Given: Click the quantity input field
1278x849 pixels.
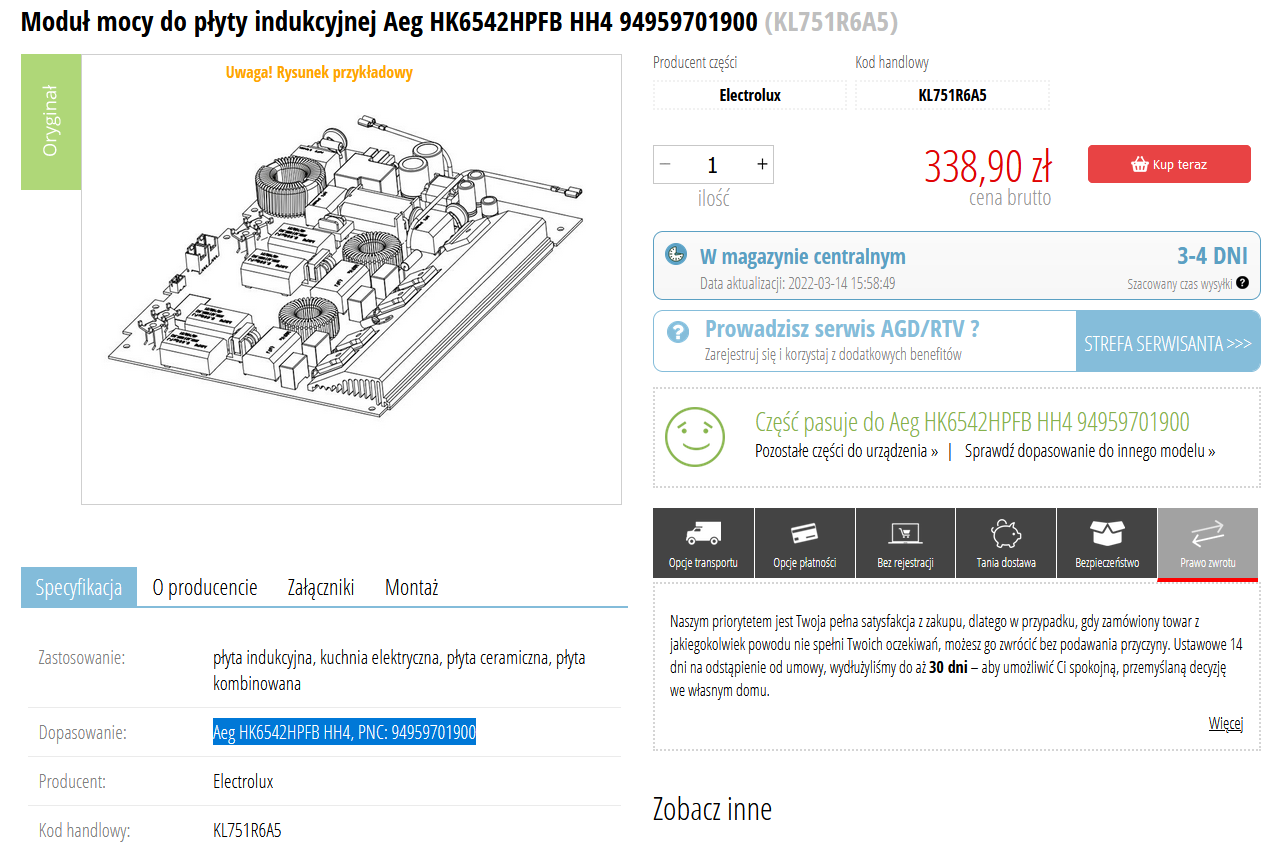Looking at the screenshot, I should (713, 165).
